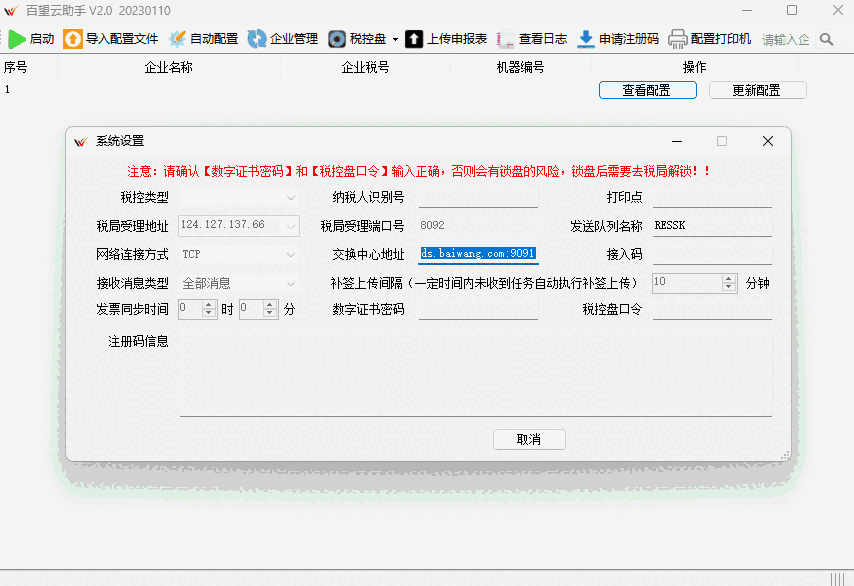Image resolution: width=854 pixels, height=586 pixels.
Task: Click the 查看配置 button in row 1
Action: (x=648, y=90)
